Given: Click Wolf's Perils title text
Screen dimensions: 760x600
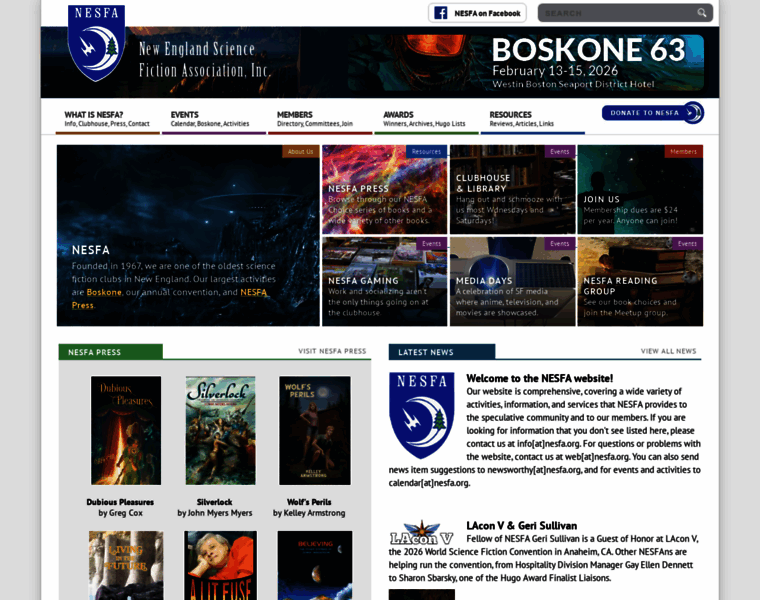Looking at the screenshot, I should point(309,502).
